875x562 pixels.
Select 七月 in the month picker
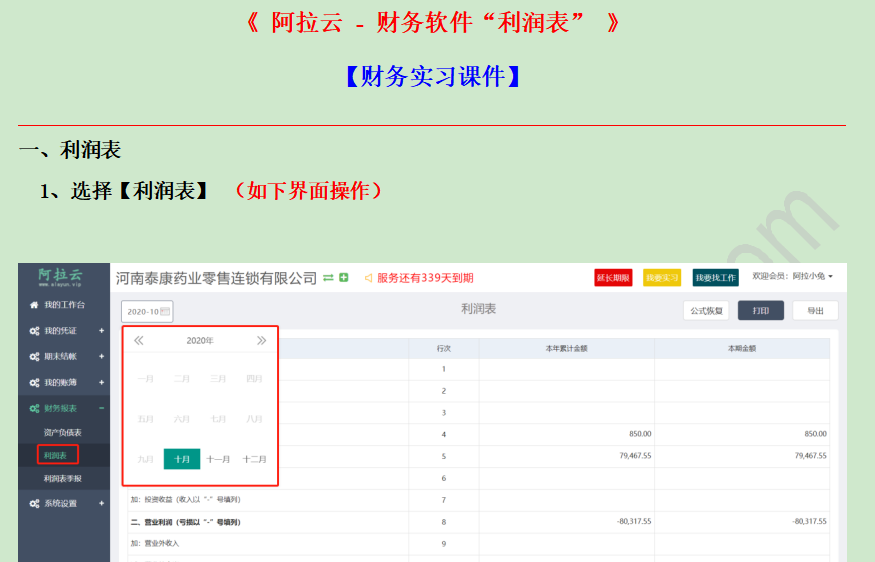click(218, 419)
